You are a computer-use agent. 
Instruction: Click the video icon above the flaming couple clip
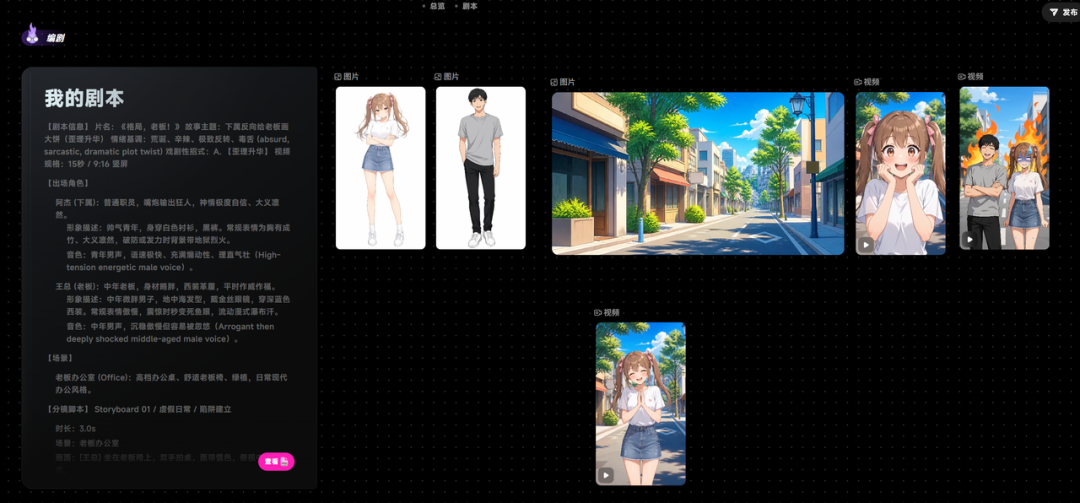[962, 76]
